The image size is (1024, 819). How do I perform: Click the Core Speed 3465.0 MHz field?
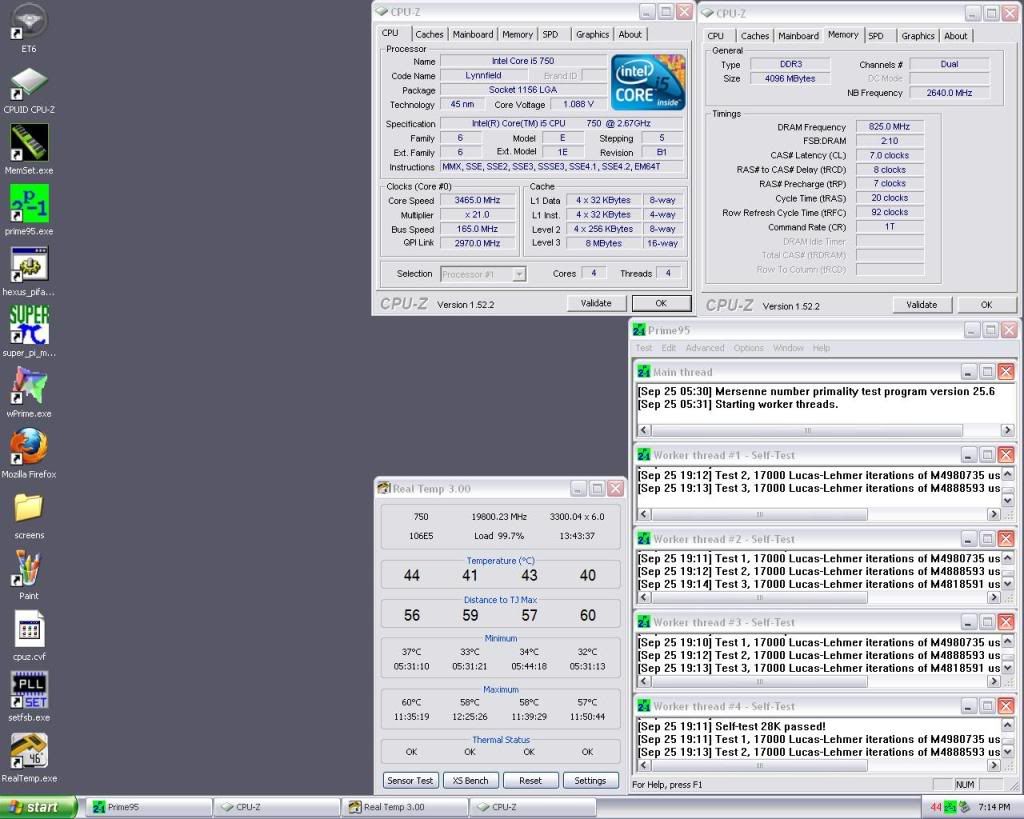click(477, 201)
